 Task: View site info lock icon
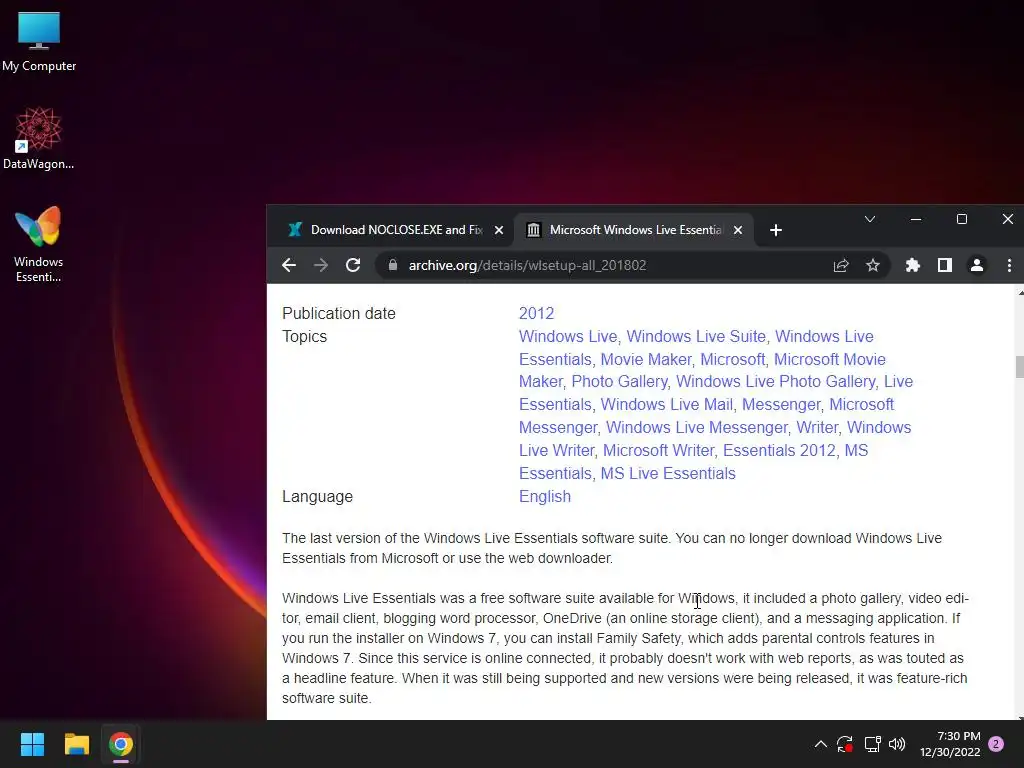(392, 265)
